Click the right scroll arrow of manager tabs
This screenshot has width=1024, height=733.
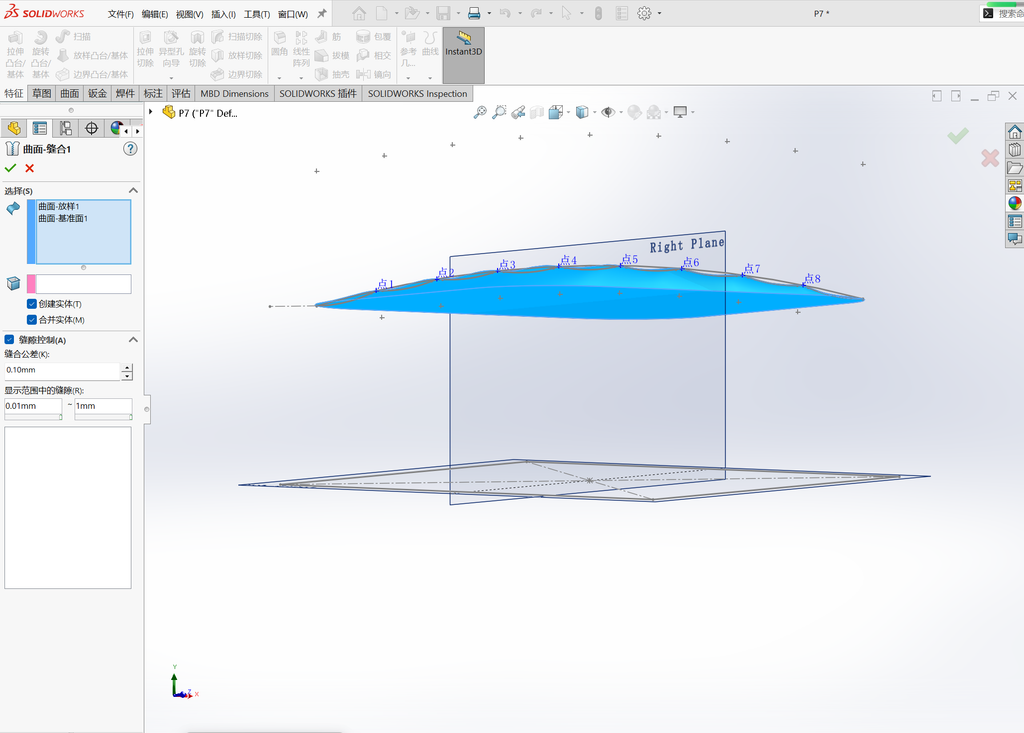pyautogui.click(x=137, y=131)
